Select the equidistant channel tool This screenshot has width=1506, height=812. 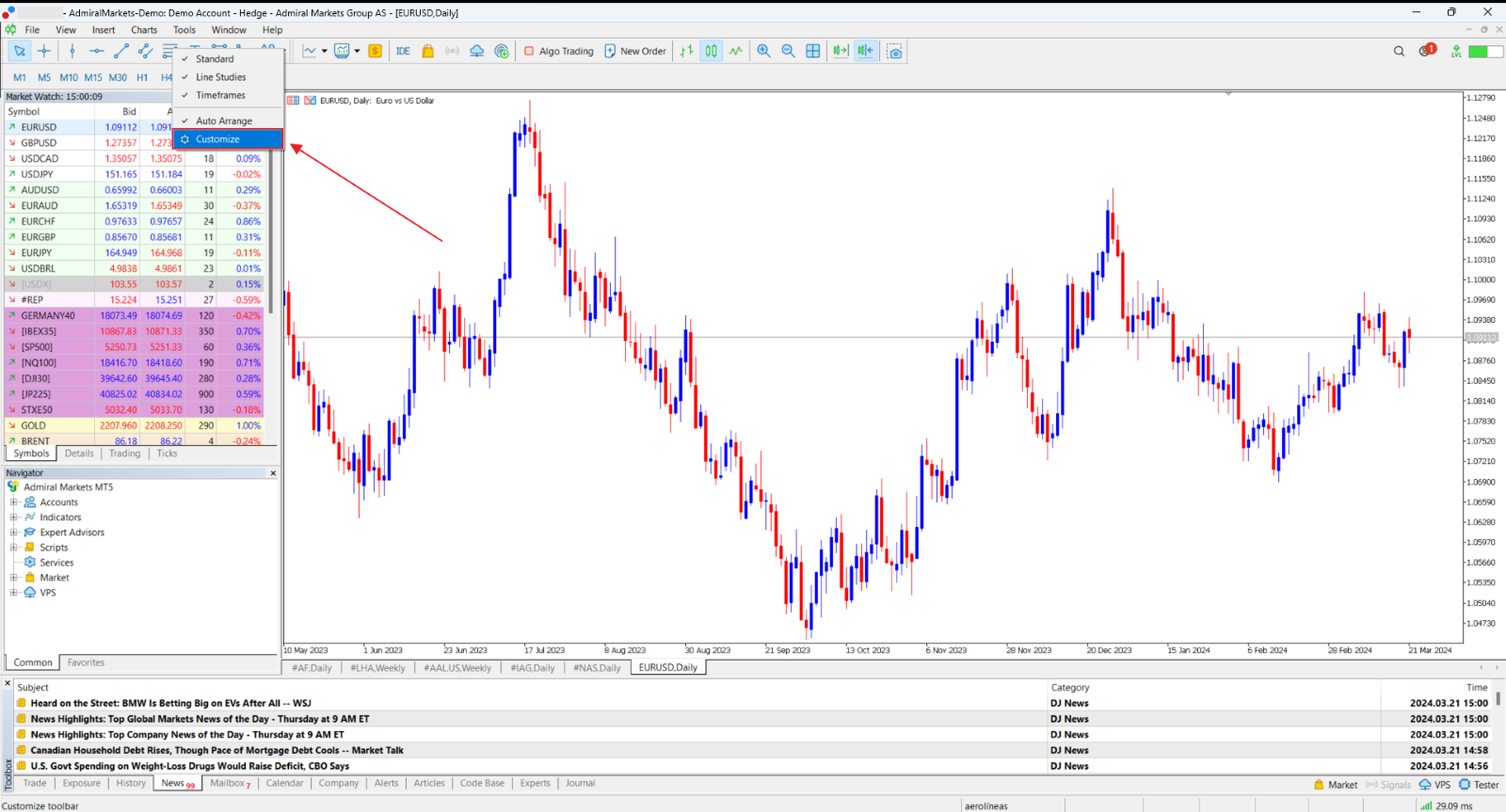pos(145,51)
